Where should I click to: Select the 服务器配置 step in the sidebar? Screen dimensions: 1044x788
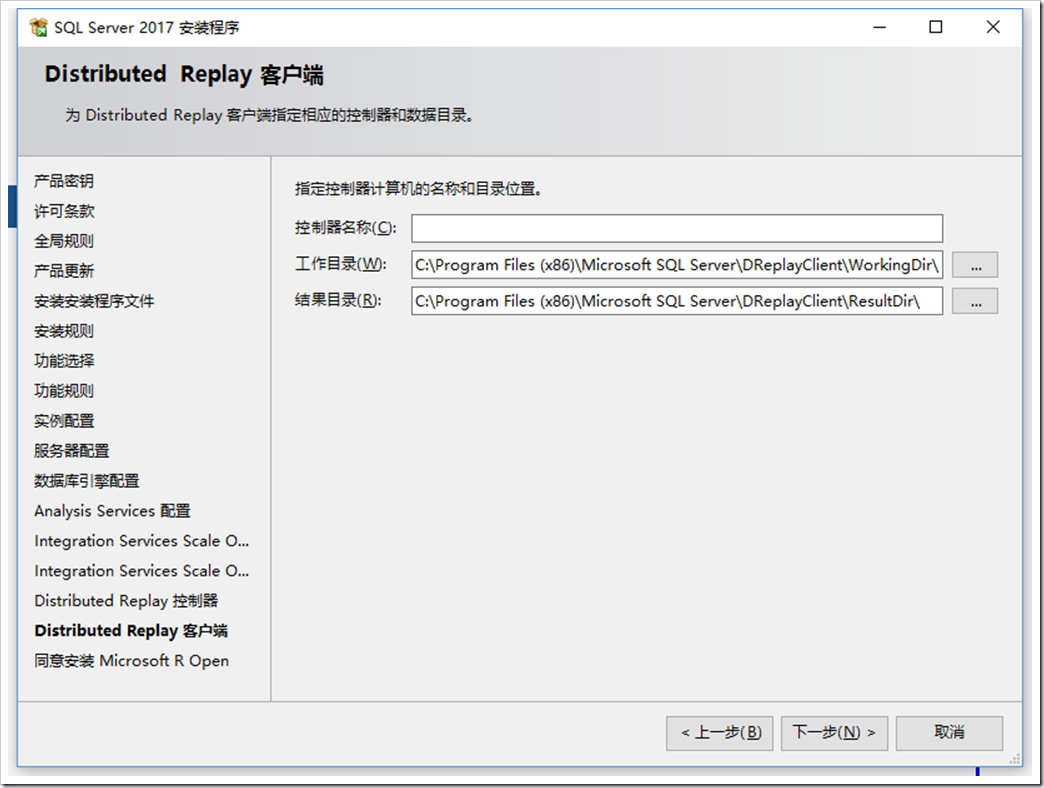pyautogui.click(x=71, y=451)
